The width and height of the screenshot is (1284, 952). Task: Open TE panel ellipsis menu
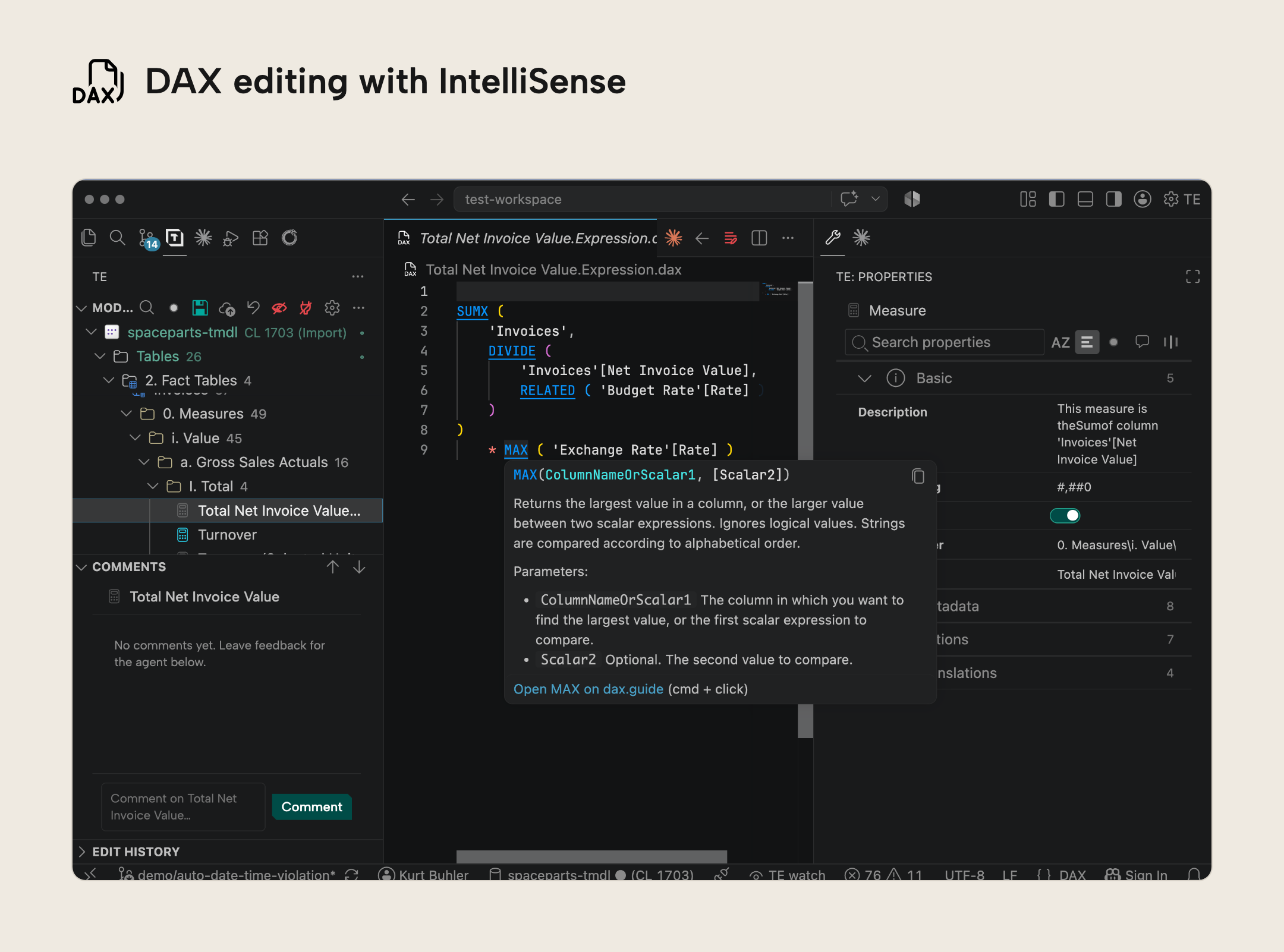(x=357, y=276)
